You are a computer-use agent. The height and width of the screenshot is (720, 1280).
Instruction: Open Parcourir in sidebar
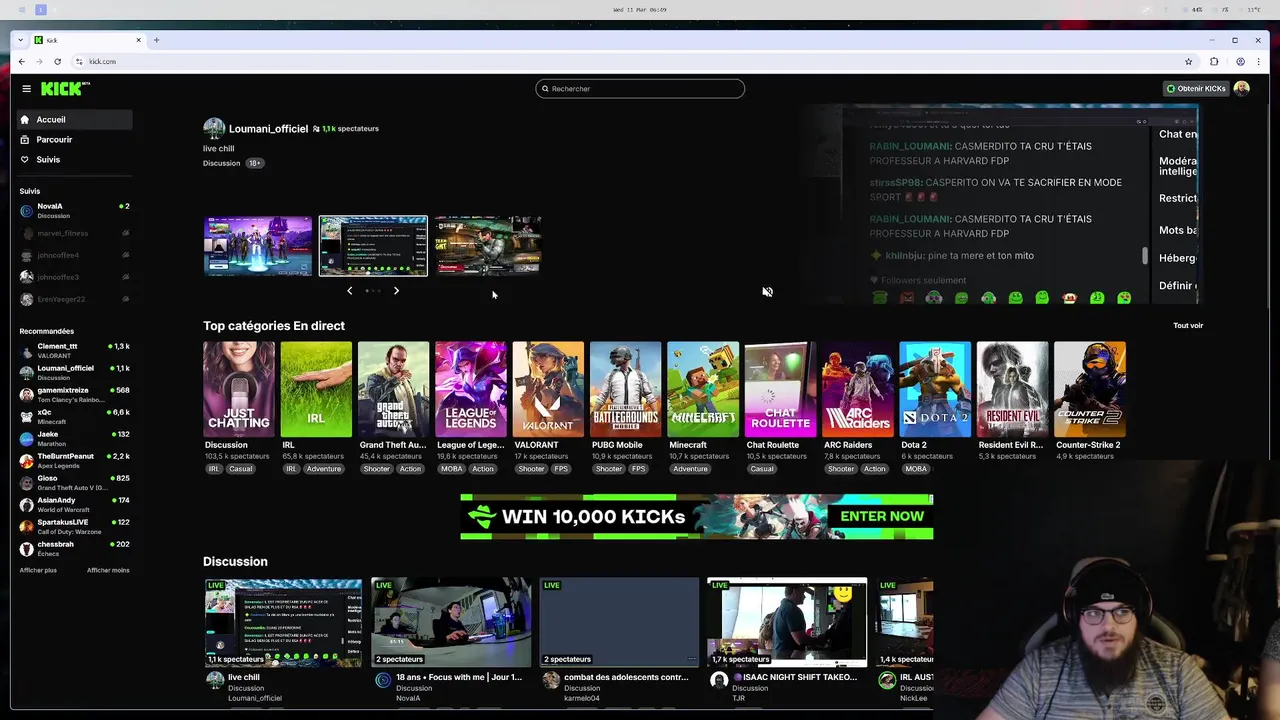[74, 139]
